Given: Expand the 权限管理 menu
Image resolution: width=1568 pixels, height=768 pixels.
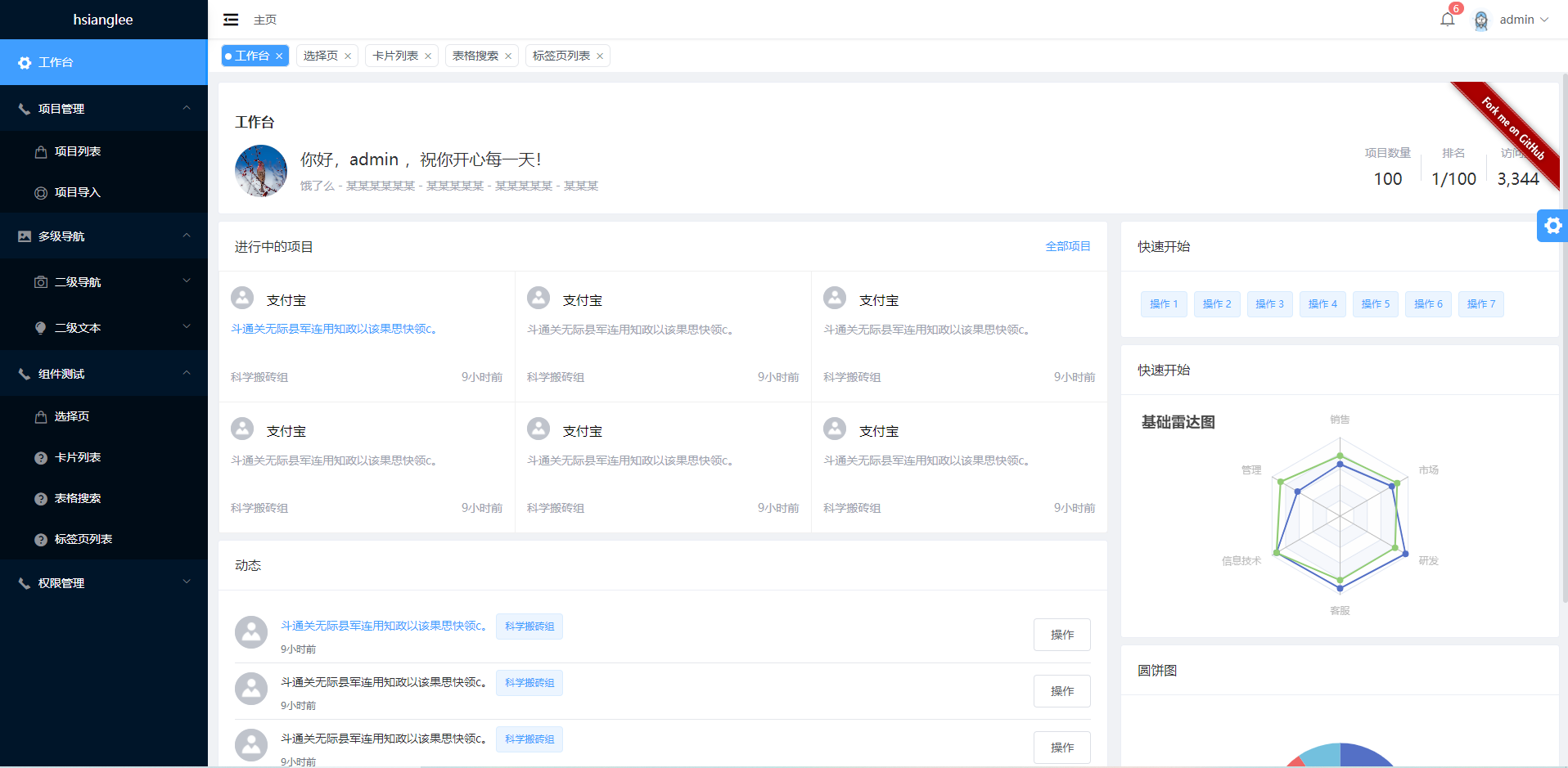Looking at the screenshot, I should pyautogui.click(x=104, y=582).
